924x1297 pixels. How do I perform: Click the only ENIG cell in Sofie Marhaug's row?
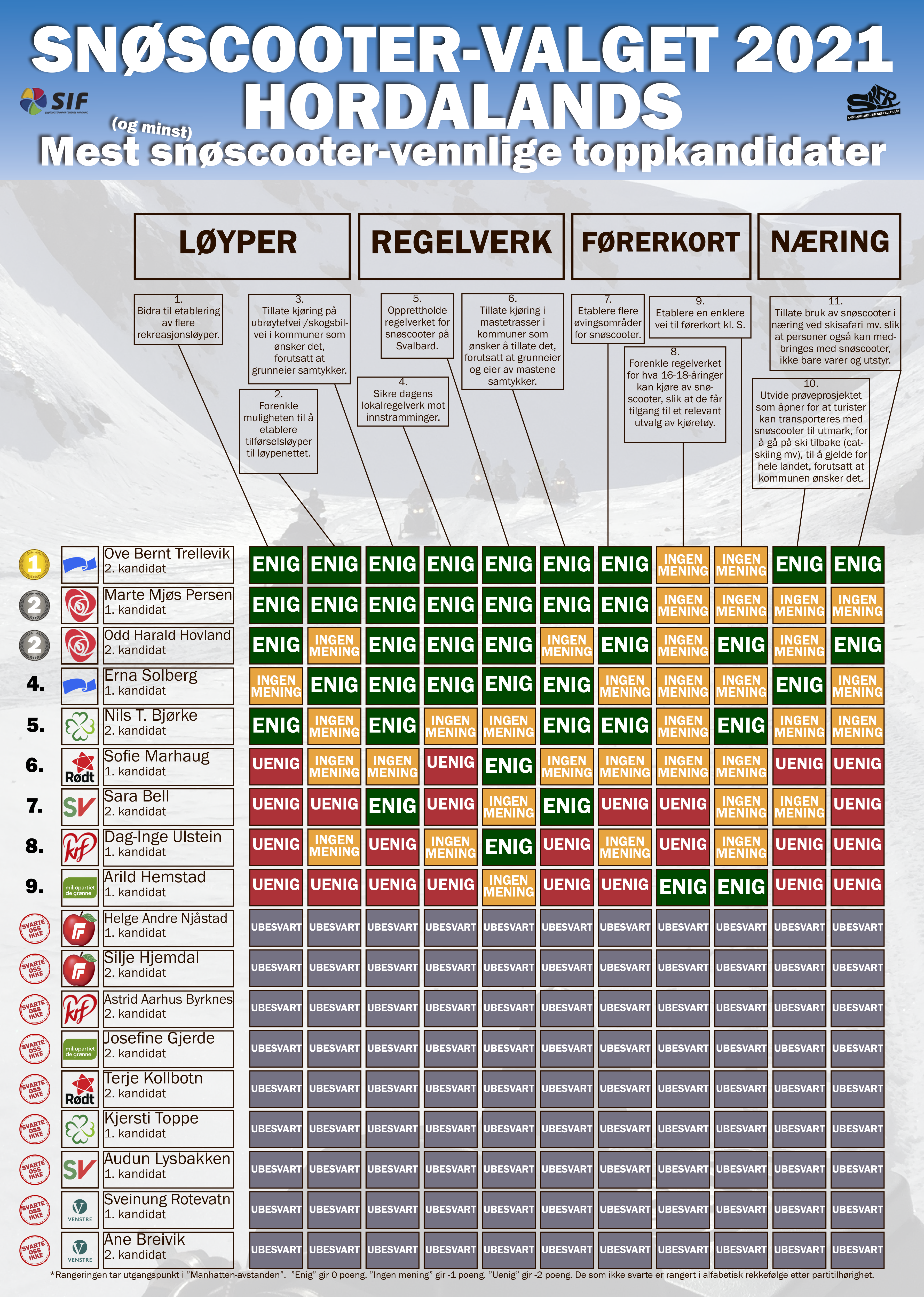(x=509, y=767)
